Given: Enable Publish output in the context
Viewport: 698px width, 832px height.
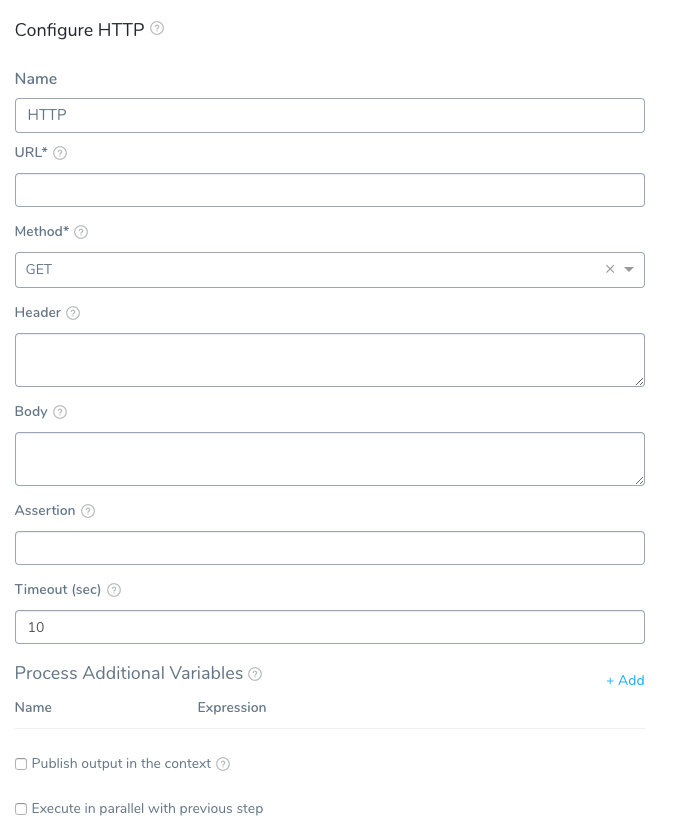Looking at the screenshot, I should [x=21, y=765].
